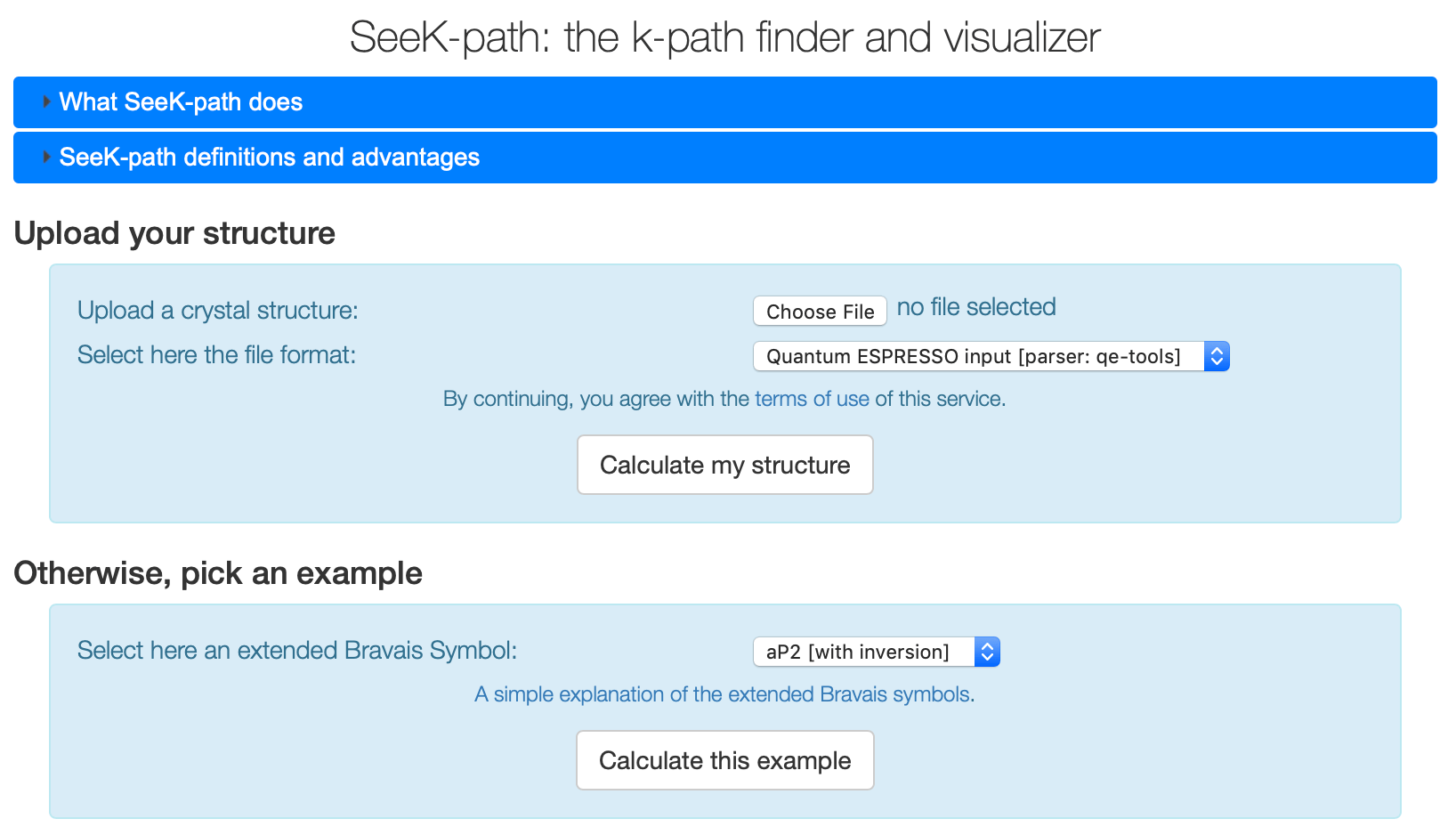This screenshot has height=835, width=1456.
Task: Click the 'Otherwise, pick an example' heading
Action: [218, 574]
